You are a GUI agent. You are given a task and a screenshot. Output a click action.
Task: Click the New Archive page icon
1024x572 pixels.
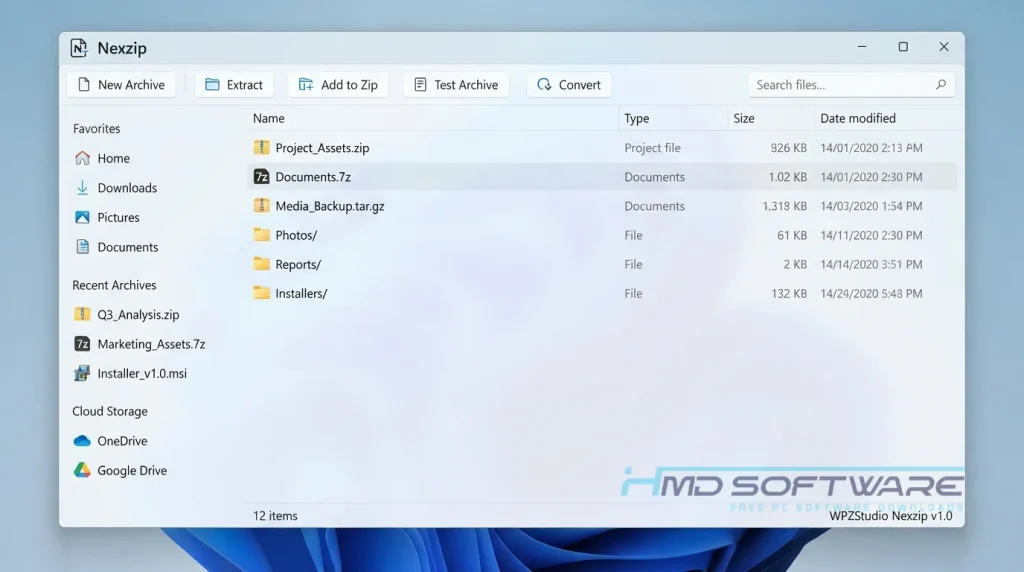[x=84, y=85]
